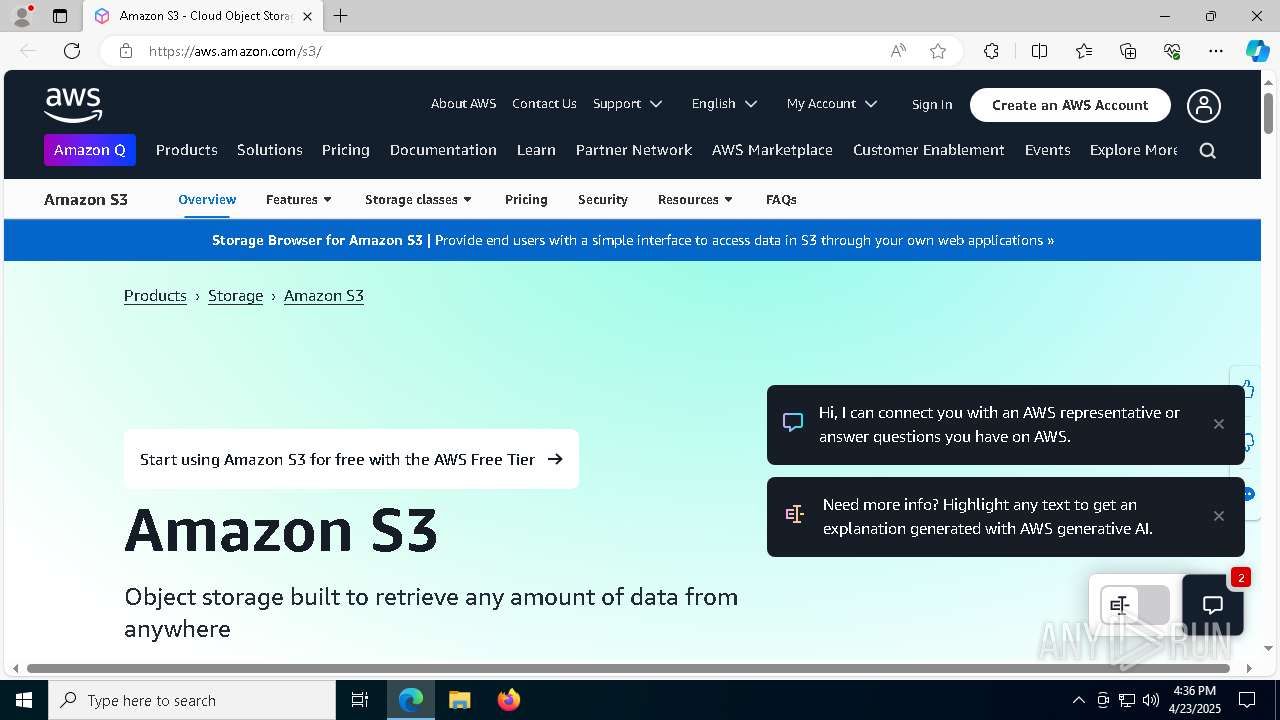Click the horizontal page scrollbar
Viewport: 1280px width, 720px height.
628,668
